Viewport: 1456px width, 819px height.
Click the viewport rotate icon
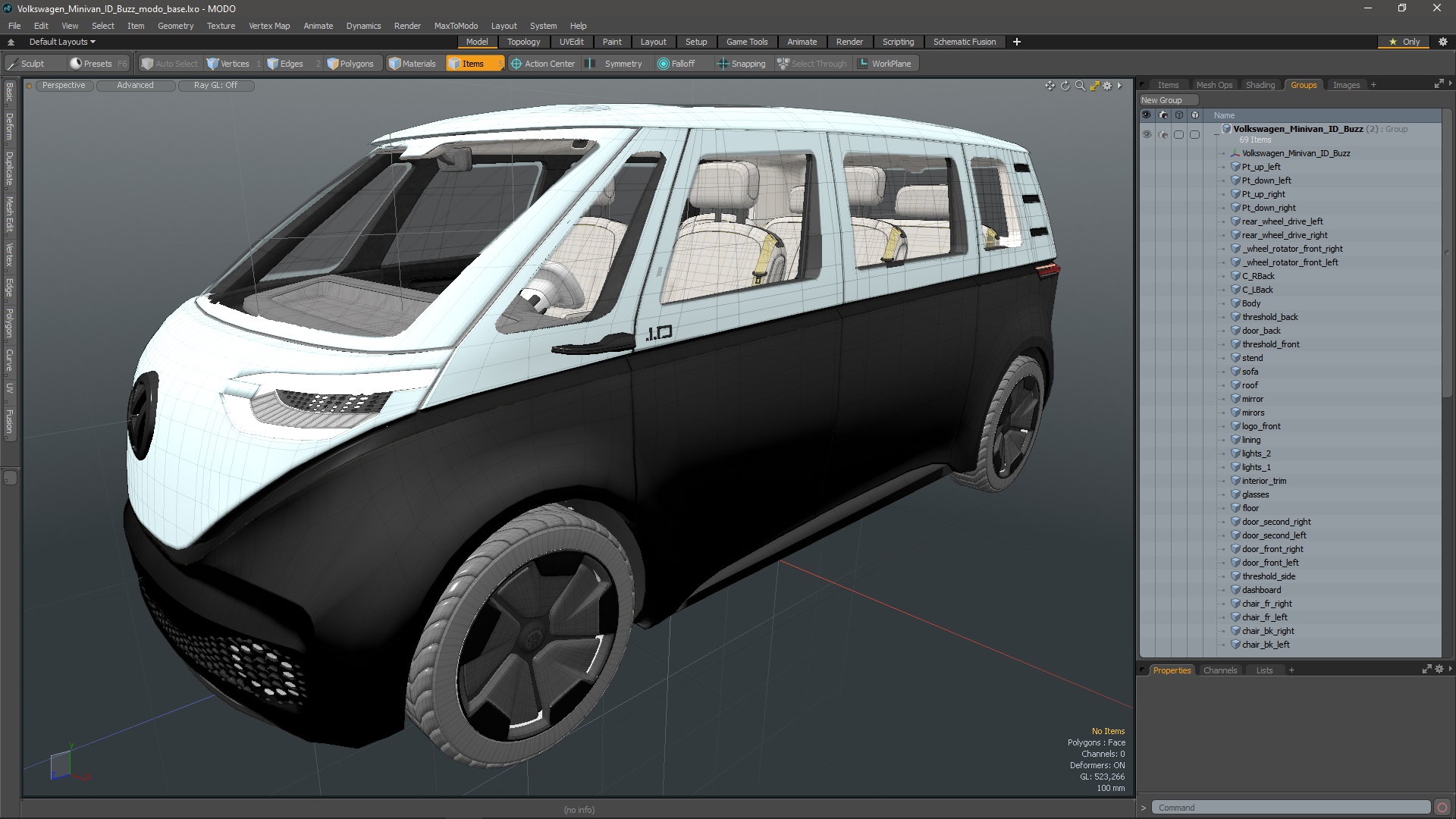pyautogui.click(x=1065, y=86)
